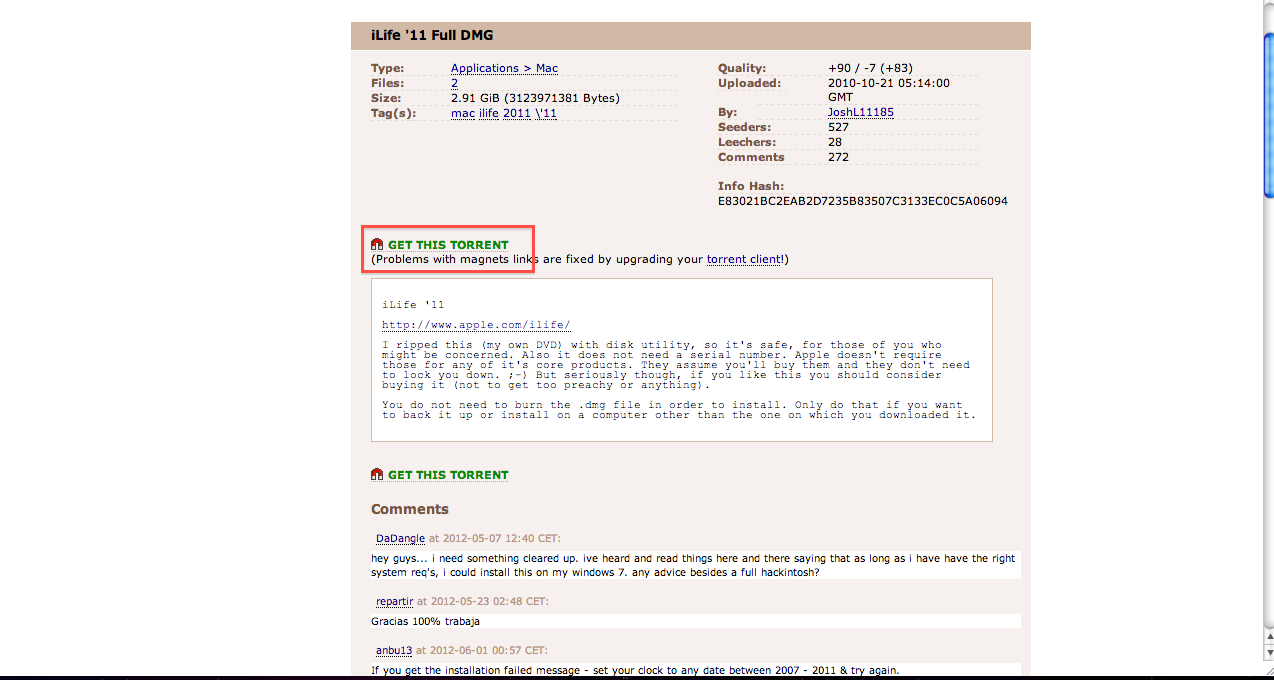Click the GET THIS TORRENT link above Comments

[x=448, y=475]
